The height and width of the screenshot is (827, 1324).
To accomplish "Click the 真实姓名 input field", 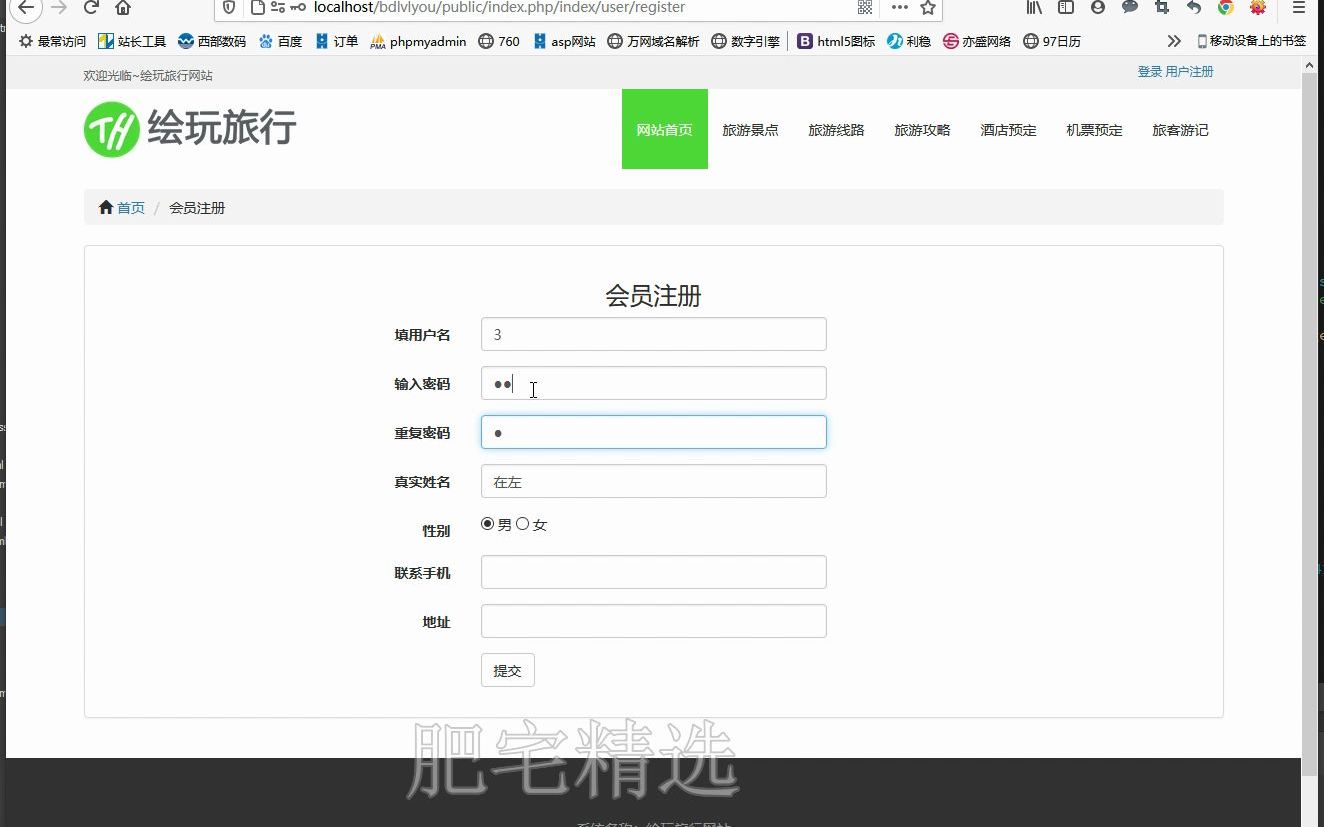I will pos(654,481).
